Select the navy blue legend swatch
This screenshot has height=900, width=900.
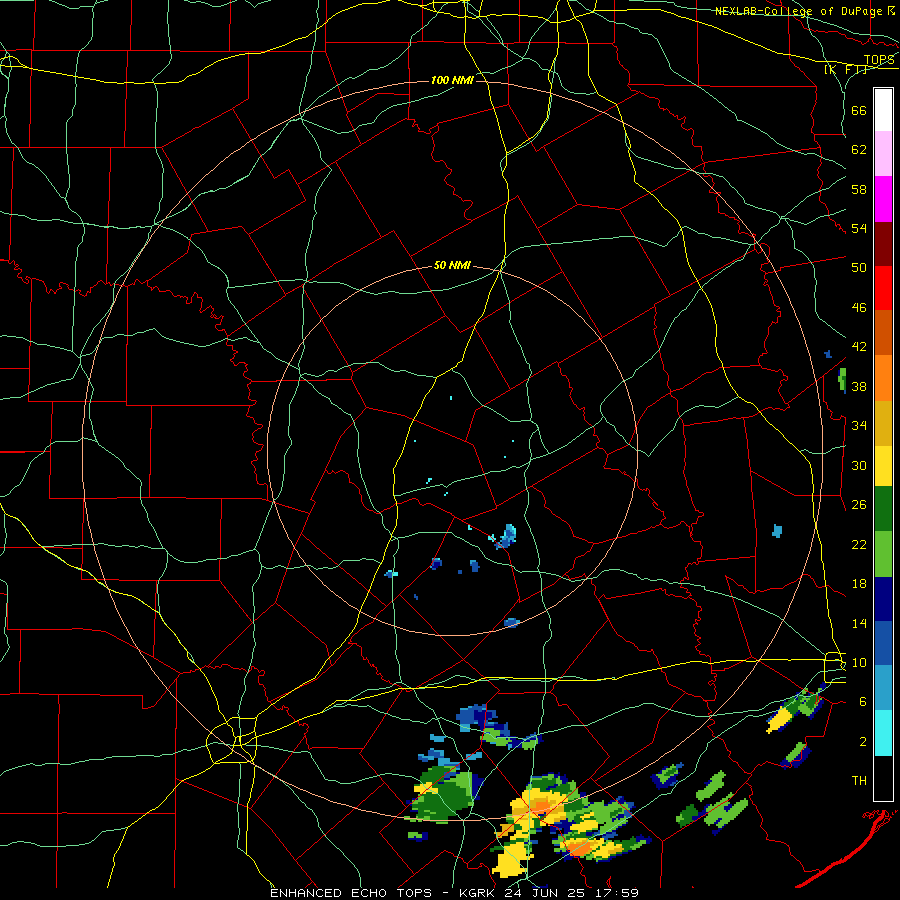tap(883, 599)
